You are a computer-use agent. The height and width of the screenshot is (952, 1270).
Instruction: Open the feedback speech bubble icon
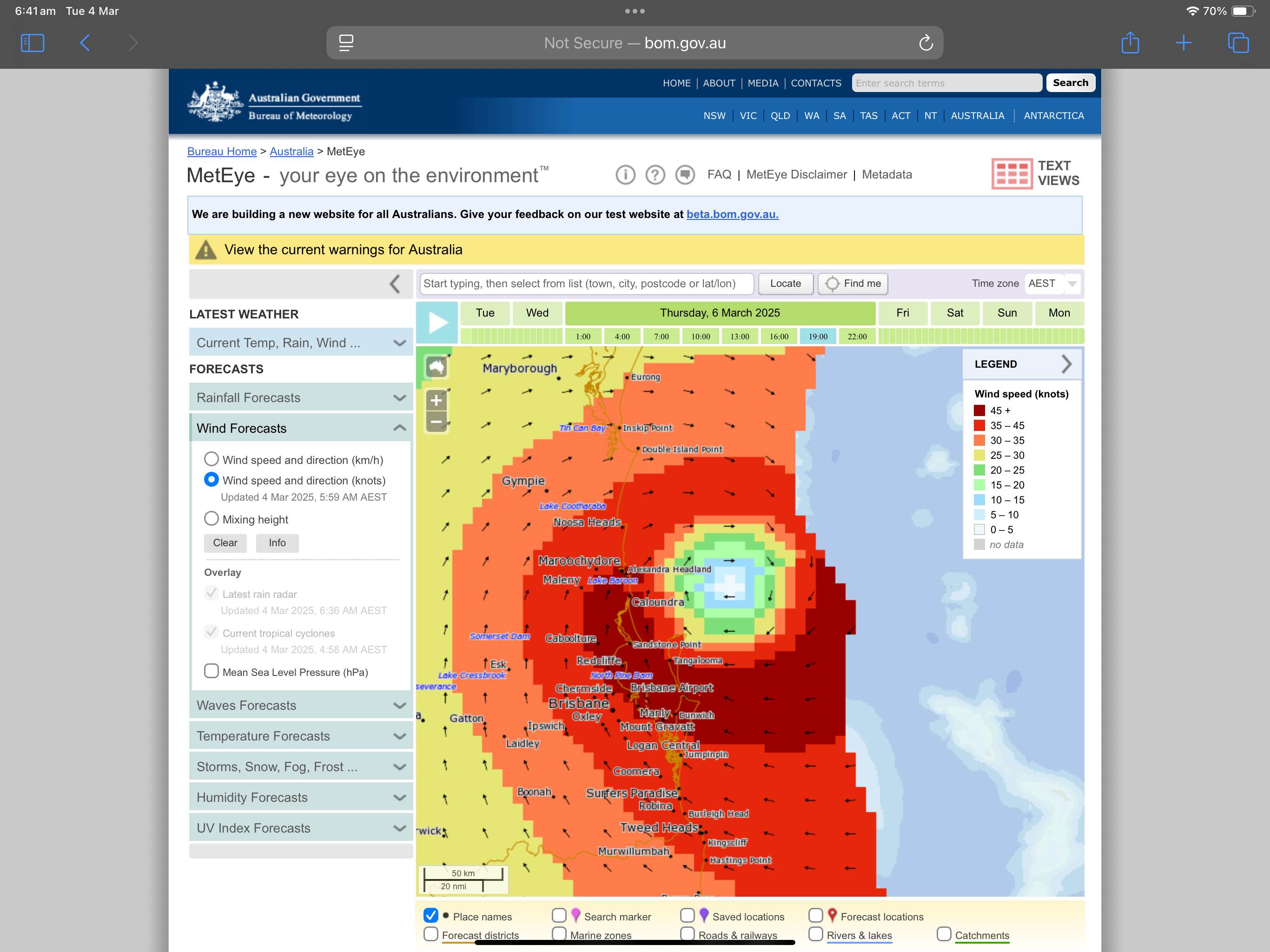(x=685, y=175)
